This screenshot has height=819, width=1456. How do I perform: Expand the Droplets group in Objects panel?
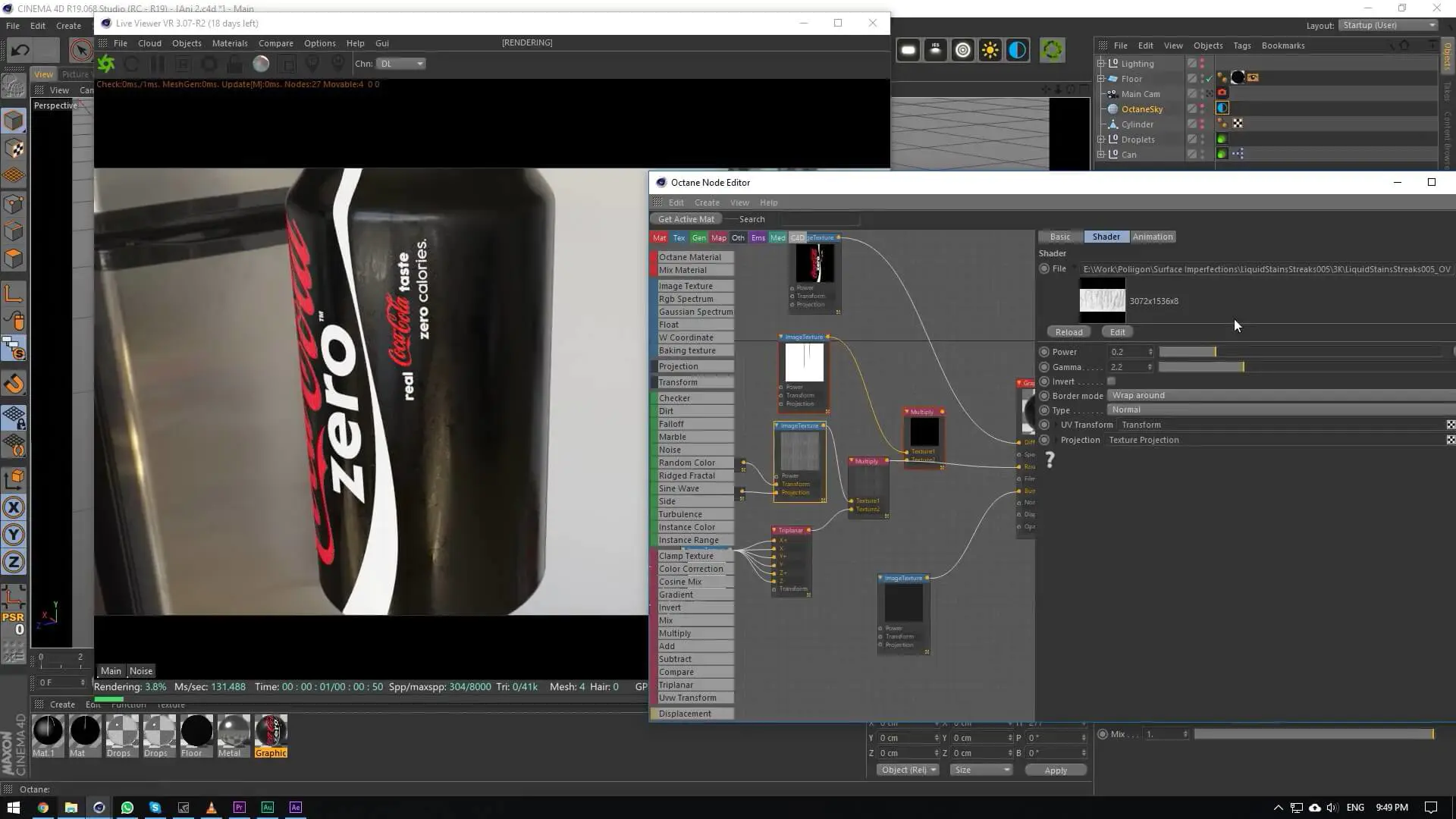(1101, 140)
